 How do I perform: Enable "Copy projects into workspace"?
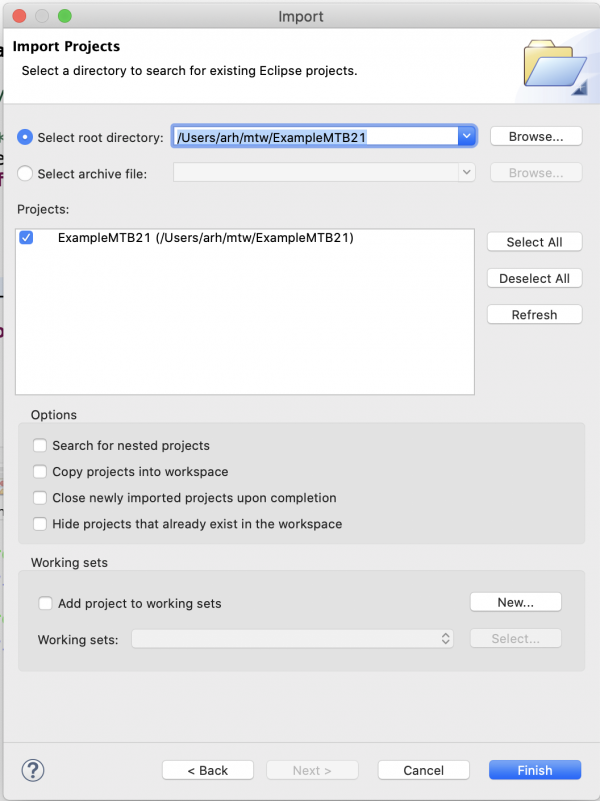[39, 471]
